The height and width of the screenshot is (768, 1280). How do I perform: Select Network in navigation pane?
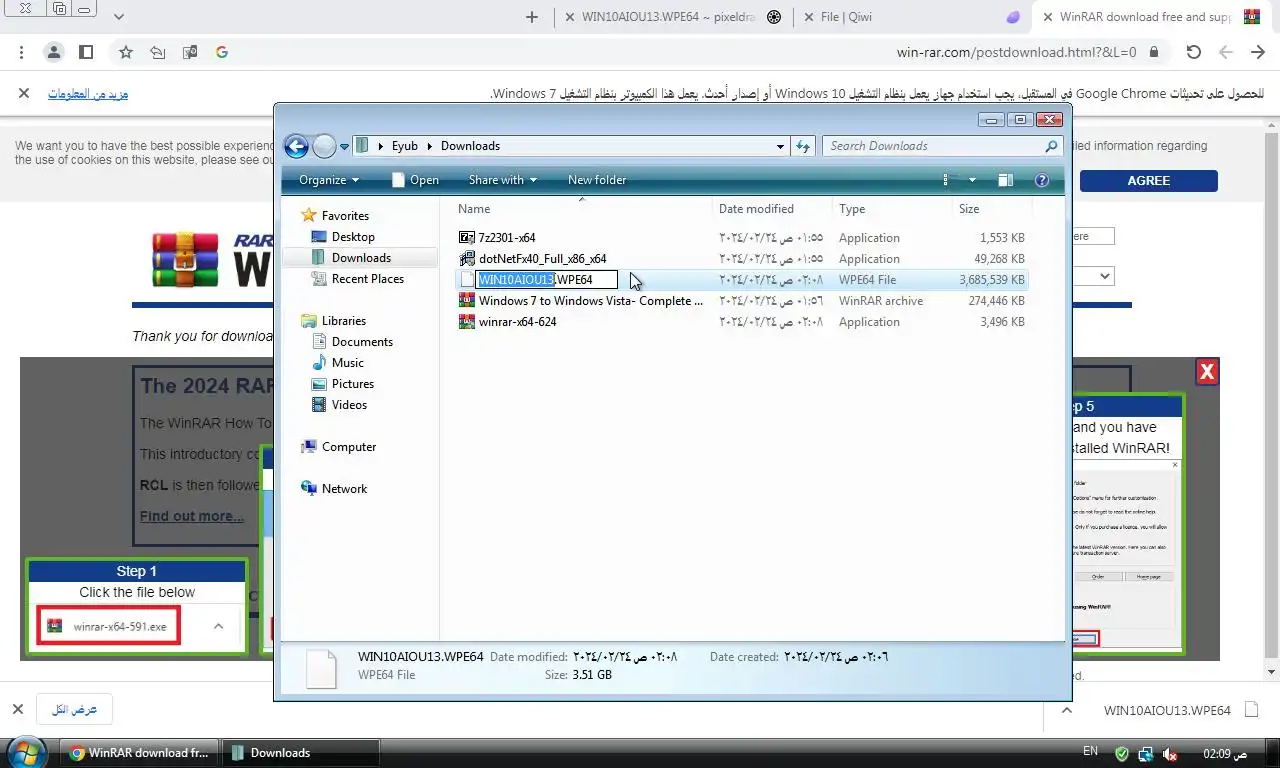tap(344, 489)
